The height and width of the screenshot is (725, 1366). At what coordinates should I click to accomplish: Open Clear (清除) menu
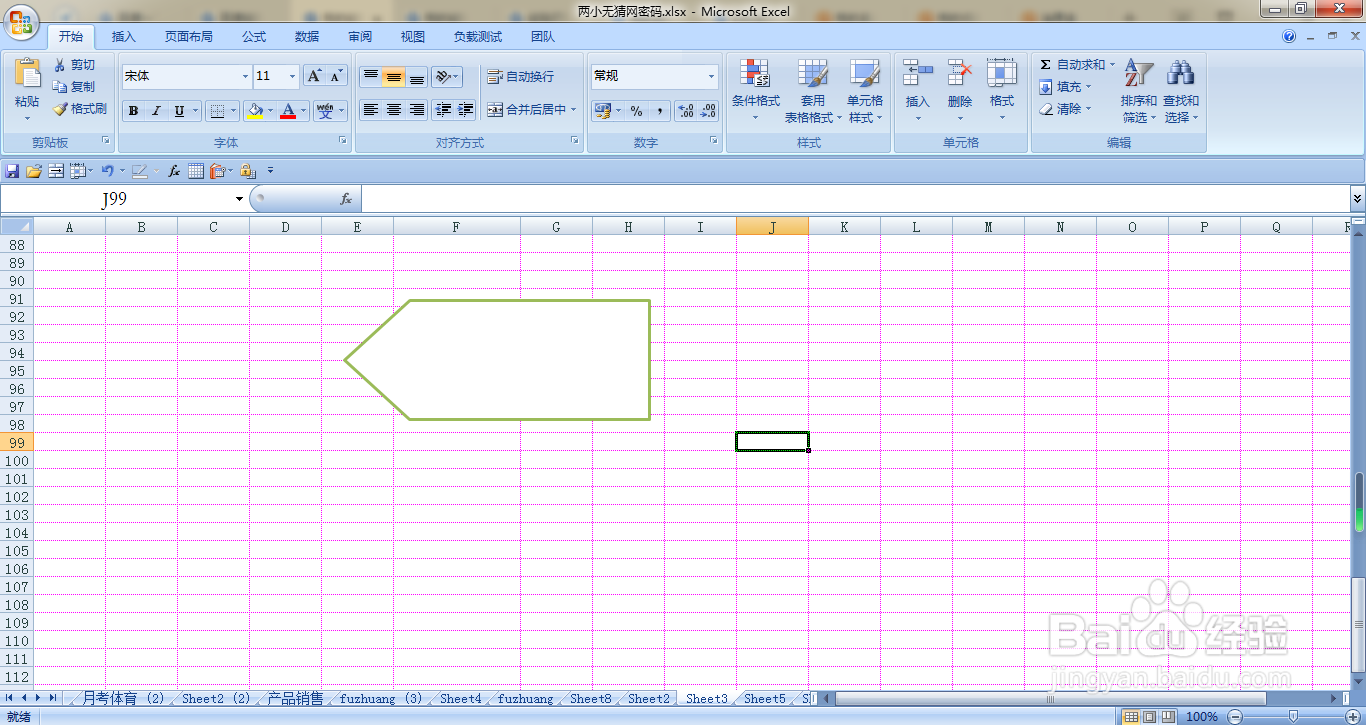pyautogui.click(x=1065, y=109)
